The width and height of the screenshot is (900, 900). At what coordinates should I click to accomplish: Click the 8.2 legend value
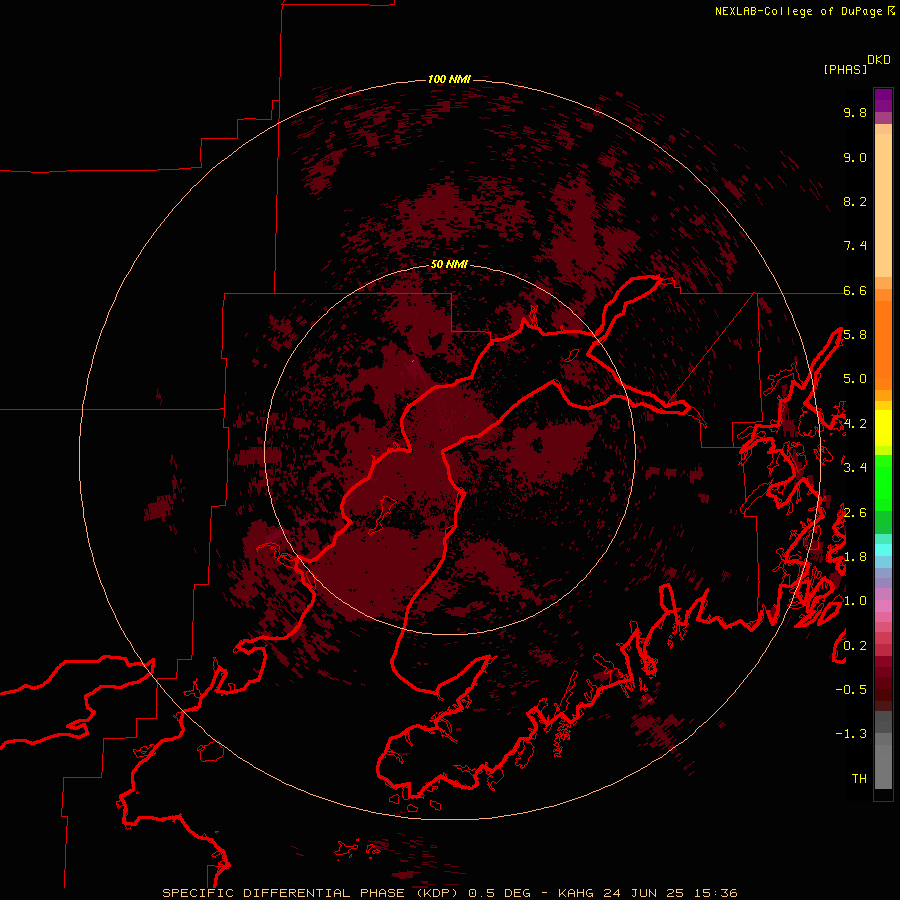[855, 201]
